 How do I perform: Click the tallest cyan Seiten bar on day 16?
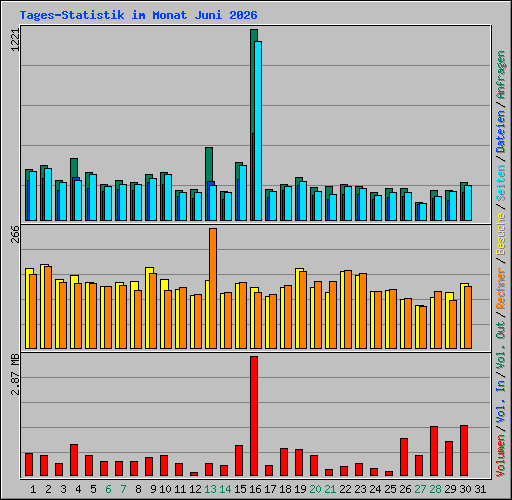tap(258, 131)
